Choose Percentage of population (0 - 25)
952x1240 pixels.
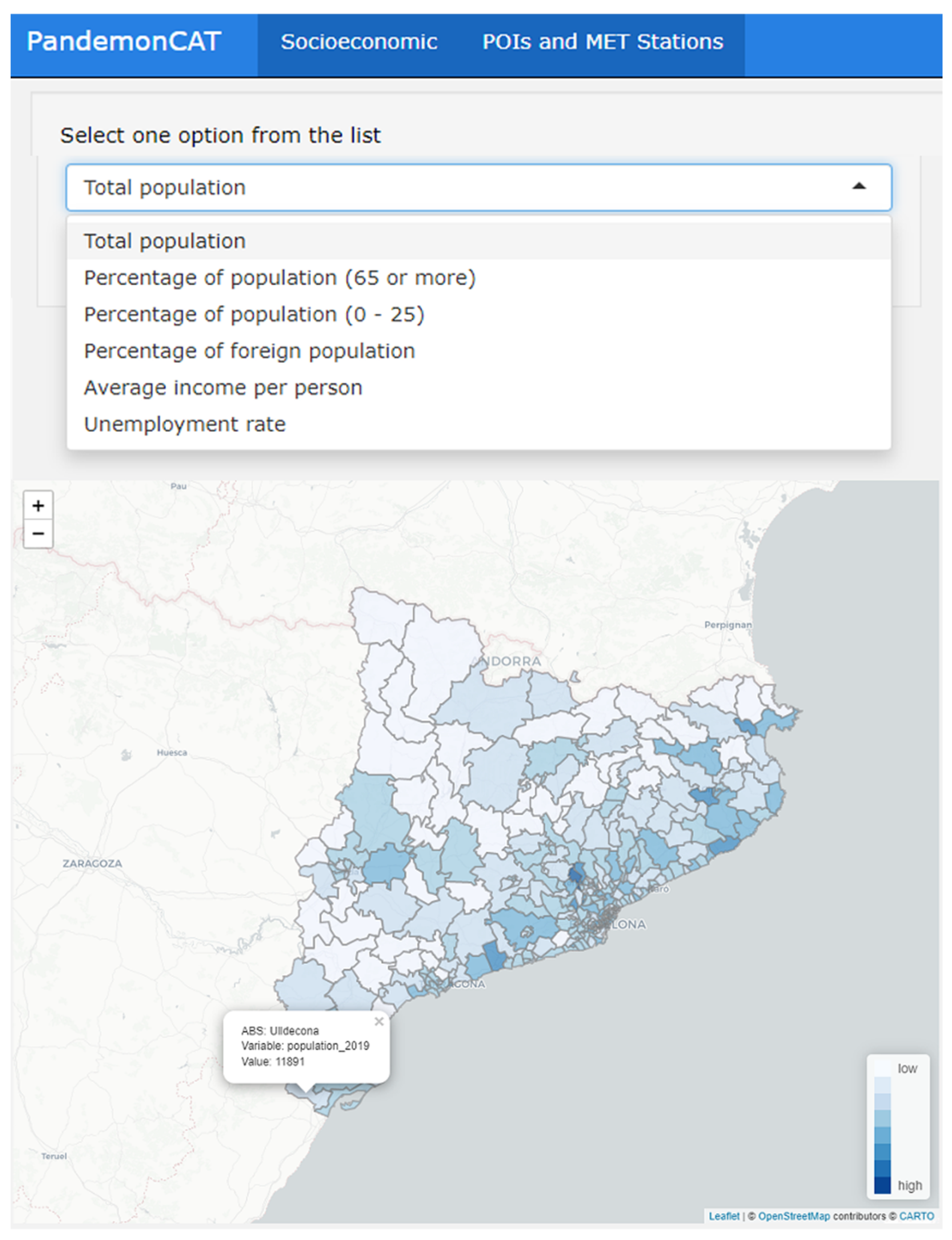click(254, 315)
